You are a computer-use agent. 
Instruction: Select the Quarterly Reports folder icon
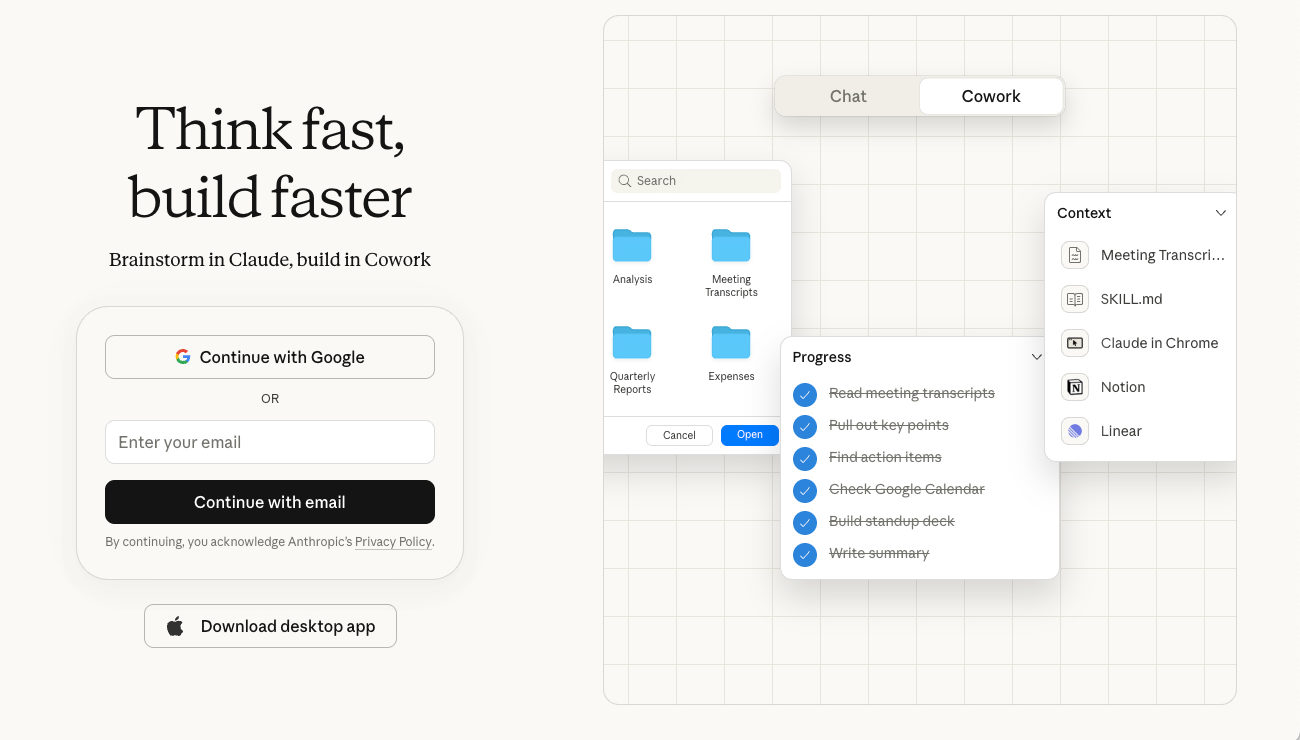pos(632,343)
